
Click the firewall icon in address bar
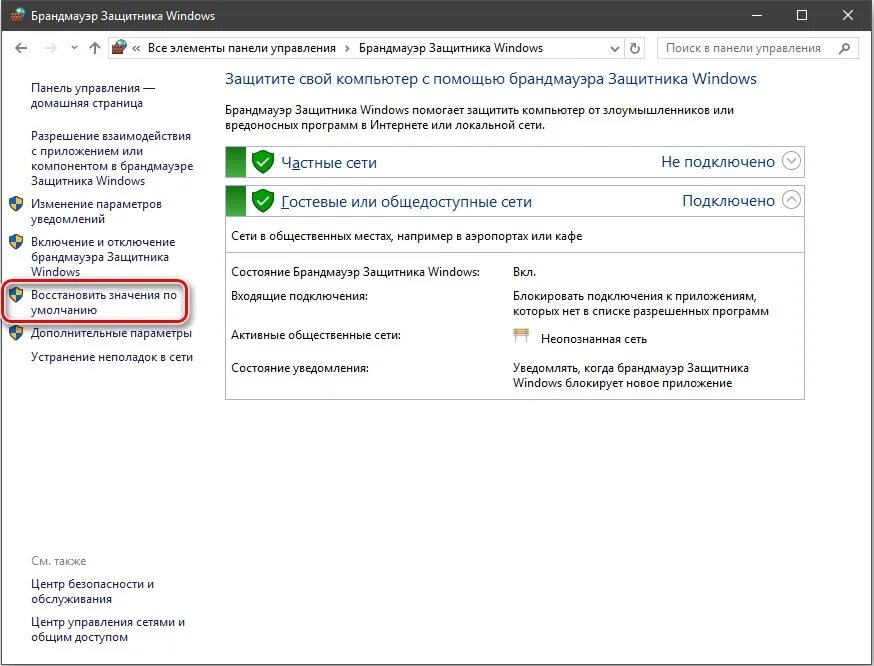click(119, 47)
